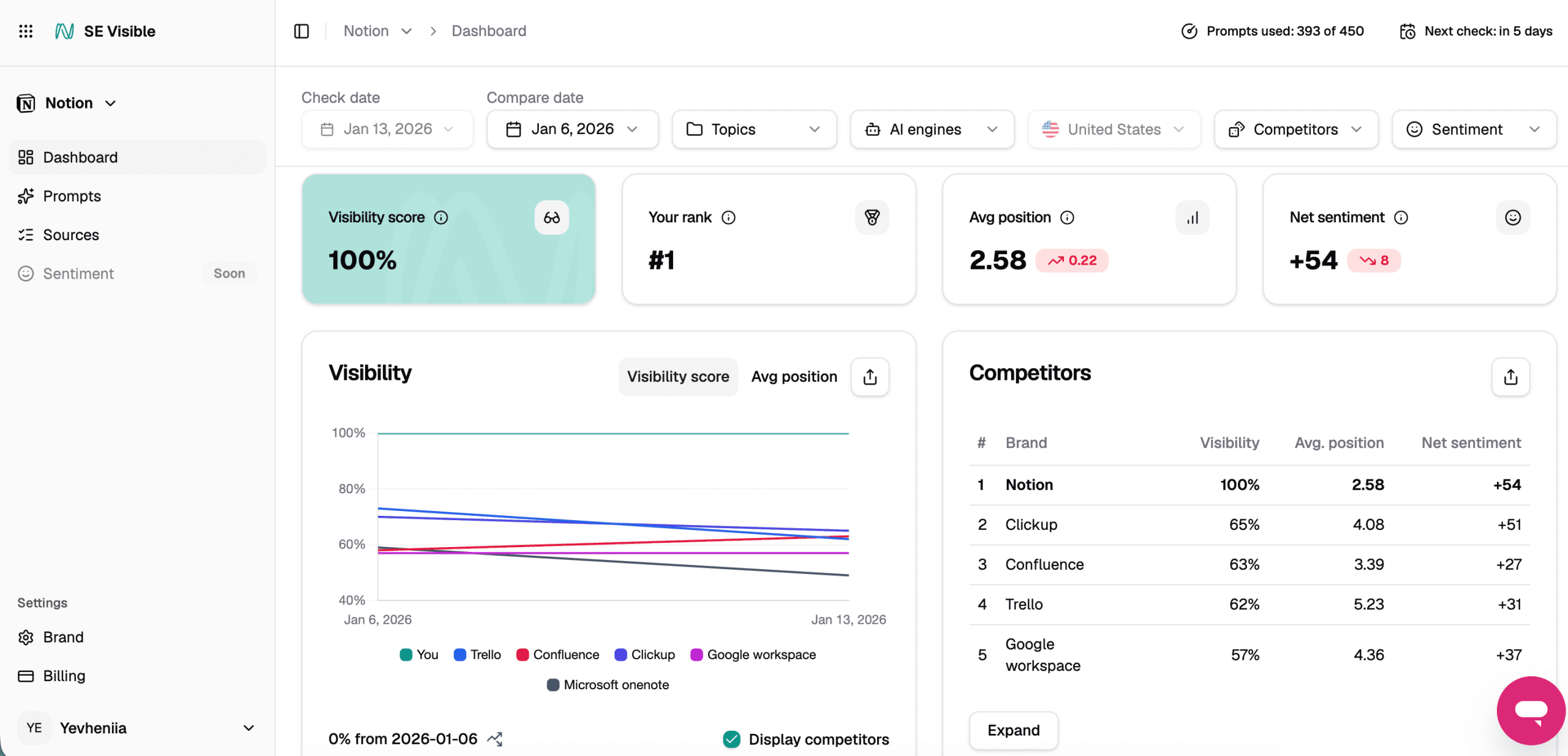Click the medal icon on Your rank card

[872, 217]
